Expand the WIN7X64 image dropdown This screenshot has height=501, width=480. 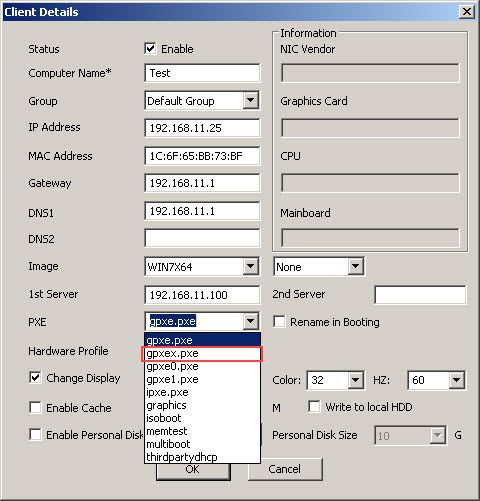coord(250,266)
